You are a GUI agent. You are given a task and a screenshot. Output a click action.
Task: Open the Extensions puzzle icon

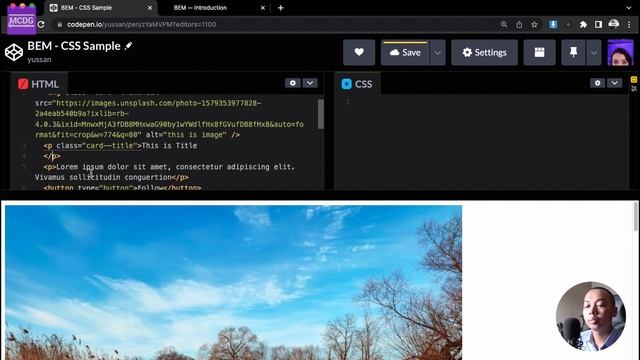pos(583,24)
